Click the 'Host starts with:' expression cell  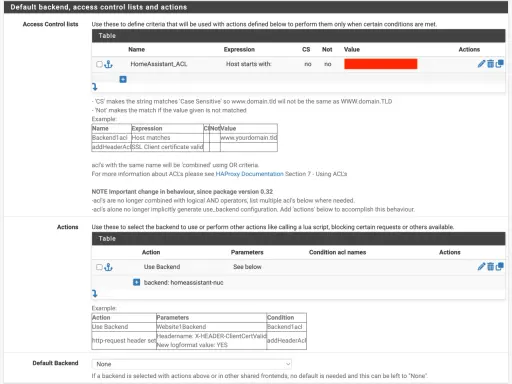(x=249, y=64)
